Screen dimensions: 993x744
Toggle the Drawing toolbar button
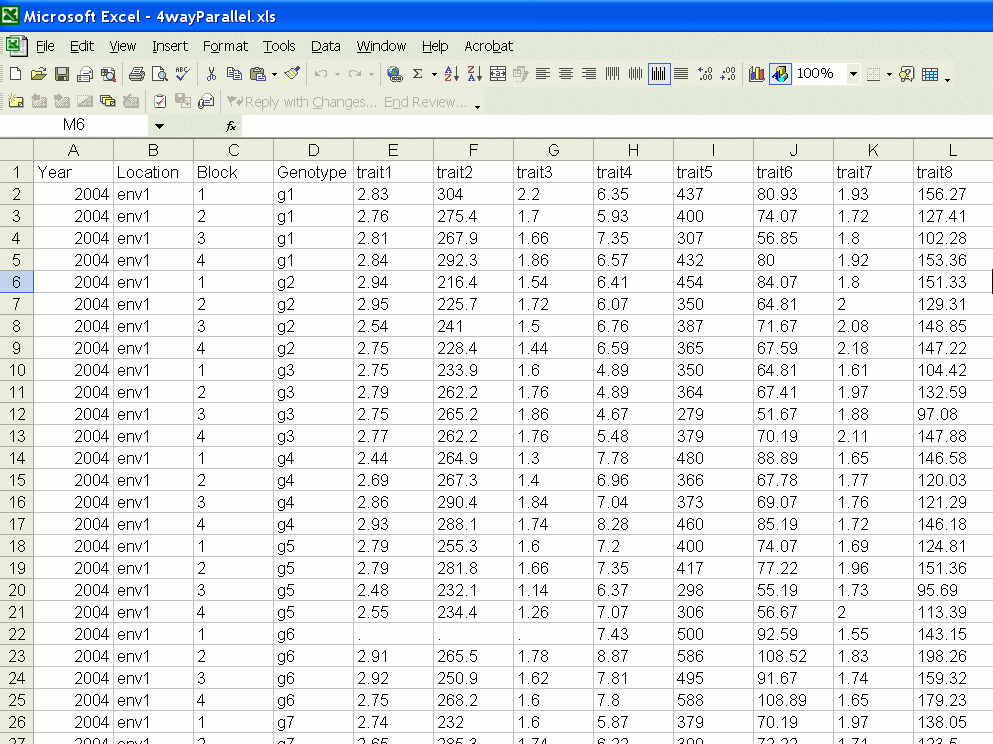point(781,74)
